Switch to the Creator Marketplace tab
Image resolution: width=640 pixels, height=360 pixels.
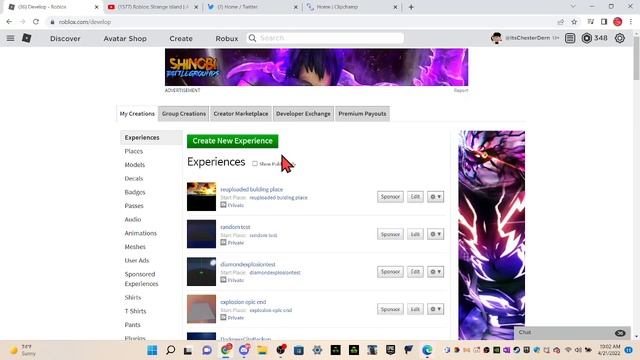tap(241, 114)
